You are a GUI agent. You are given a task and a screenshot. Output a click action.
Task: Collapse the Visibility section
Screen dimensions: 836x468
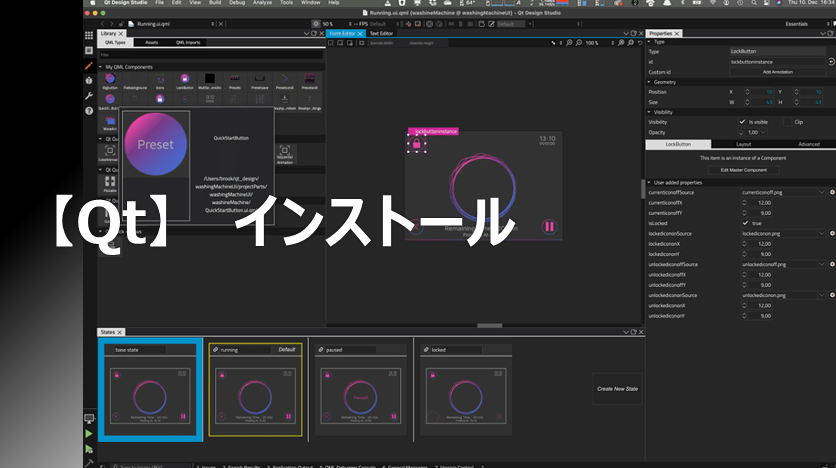(649, 112)
